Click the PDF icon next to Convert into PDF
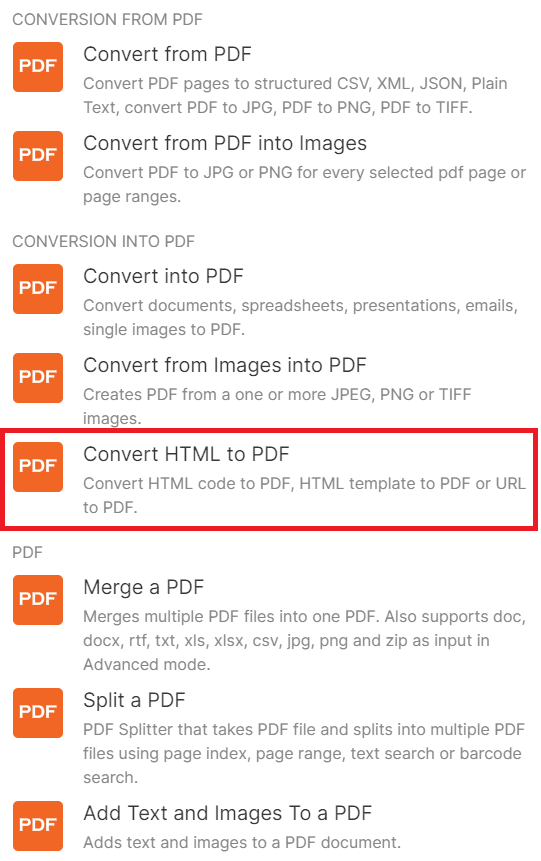The height and width of the screenshot is (861, 541). (38, 289)
